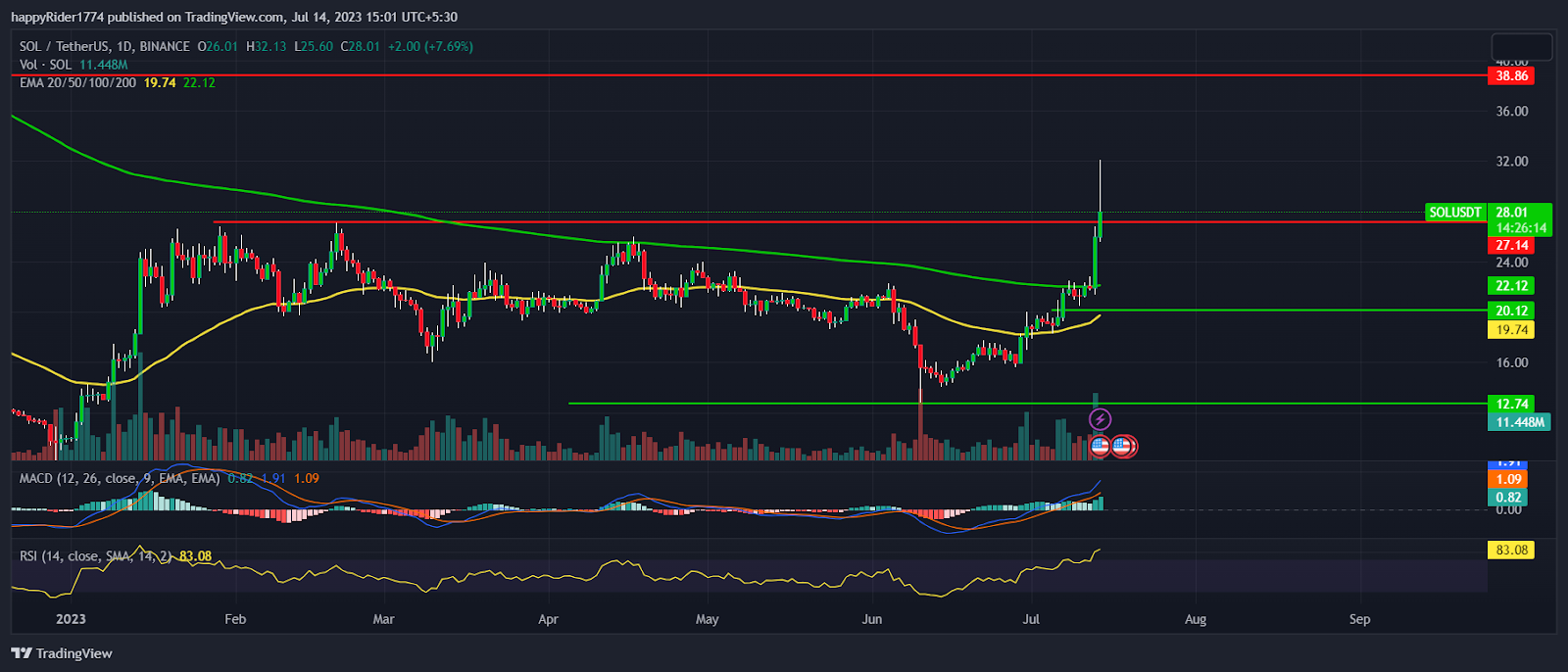
Task: Click the TradingView logo at bottom left
Action: tap(62, 653)
